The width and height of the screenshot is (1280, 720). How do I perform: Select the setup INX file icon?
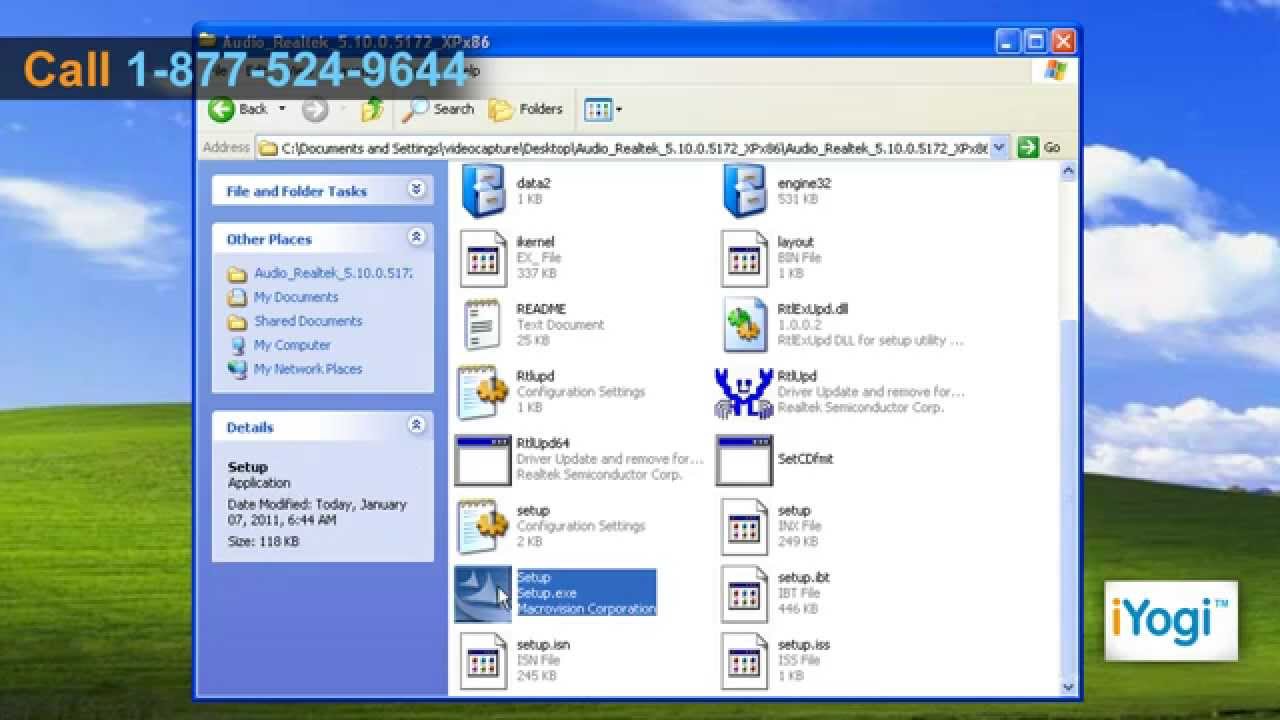click(x=744, y=526)
